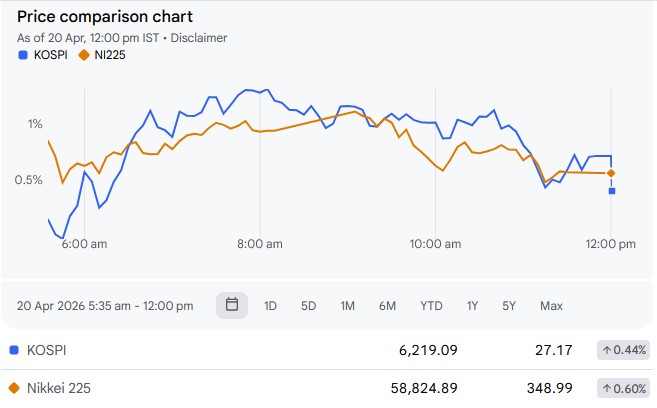Click KOSPI row blue square icon
Image resolution: width=657 pixels, height=408 pixels.
pos(14,350)
